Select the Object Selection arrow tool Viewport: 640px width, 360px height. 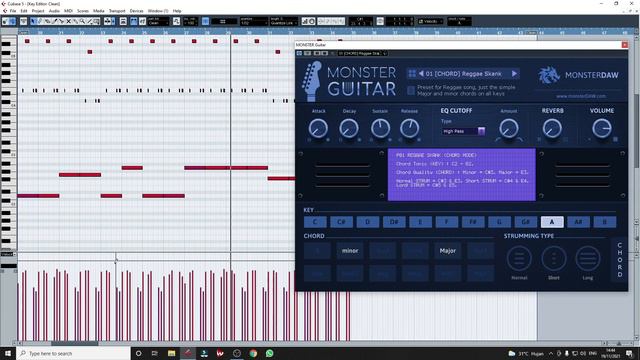click(33, 21)
